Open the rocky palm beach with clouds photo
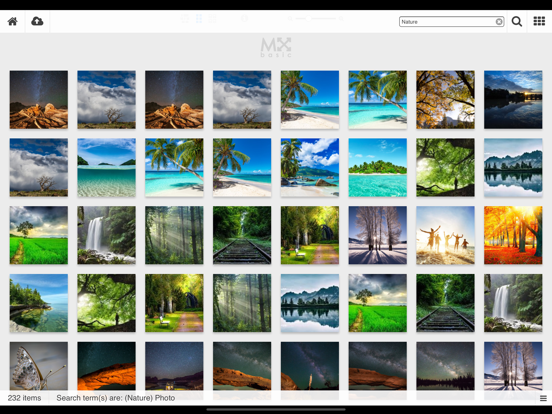The width and height of the screenshot is (552, 414). point(310,168)
